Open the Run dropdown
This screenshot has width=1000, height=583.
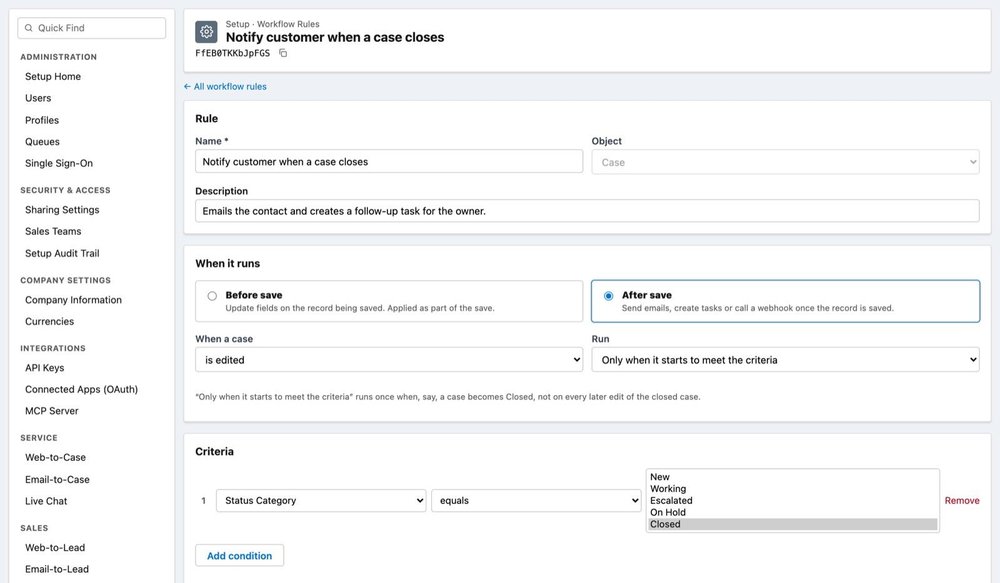coord(785,360)
